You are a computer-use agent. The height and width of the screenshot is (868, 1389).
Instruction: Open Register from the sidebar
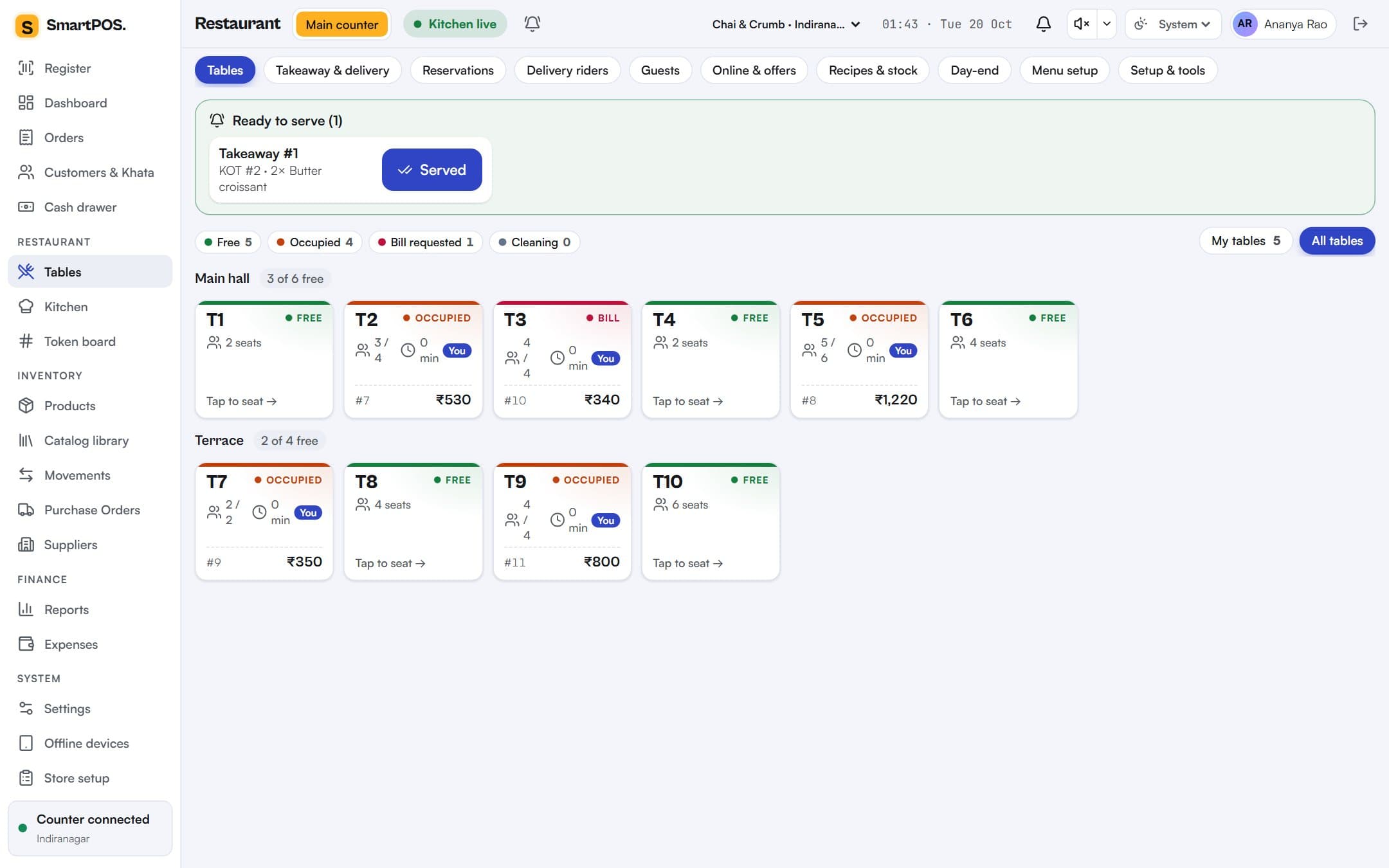(x=90, y=68)
